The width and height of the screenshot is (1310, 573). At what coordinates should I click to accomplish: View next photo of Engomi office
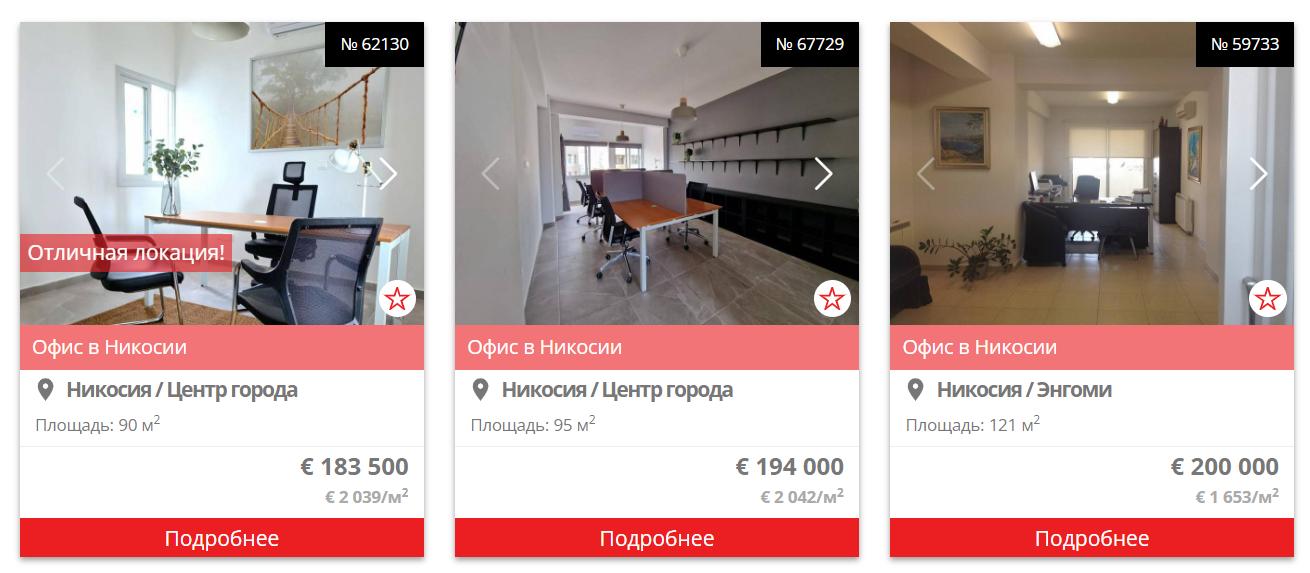point(1258,174)
